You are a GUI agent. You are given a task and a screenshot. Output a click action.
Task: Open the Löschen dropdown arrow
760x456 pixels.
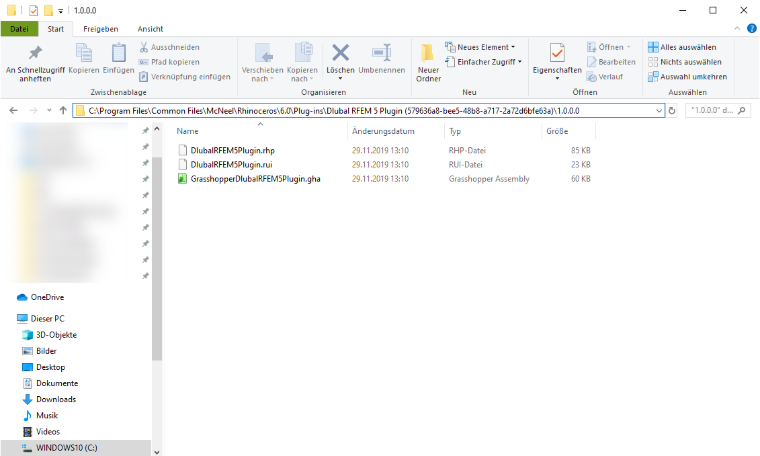340,79
